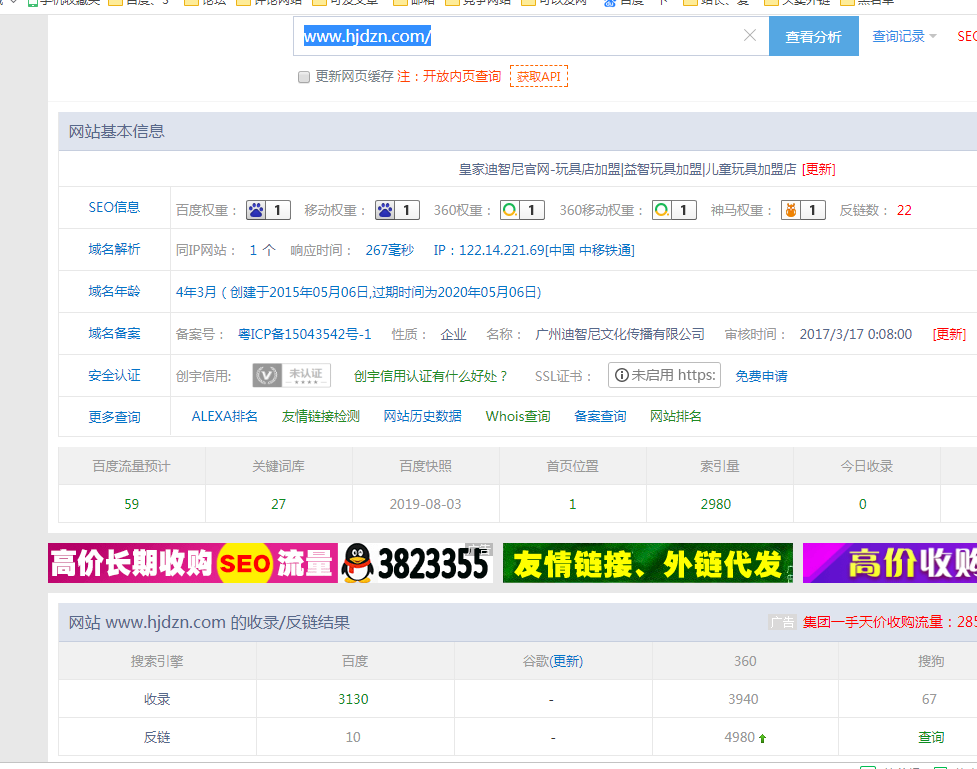Image resolution: width=977 pixels, height=769 pixels.
Task: Click the IP address 122.14.221.69 link
Action: 534,251
